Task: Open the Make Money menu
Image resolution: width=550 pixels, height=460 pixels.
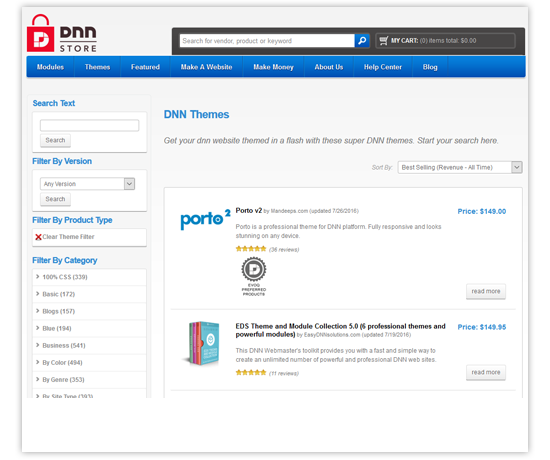Action: [273, 67]
